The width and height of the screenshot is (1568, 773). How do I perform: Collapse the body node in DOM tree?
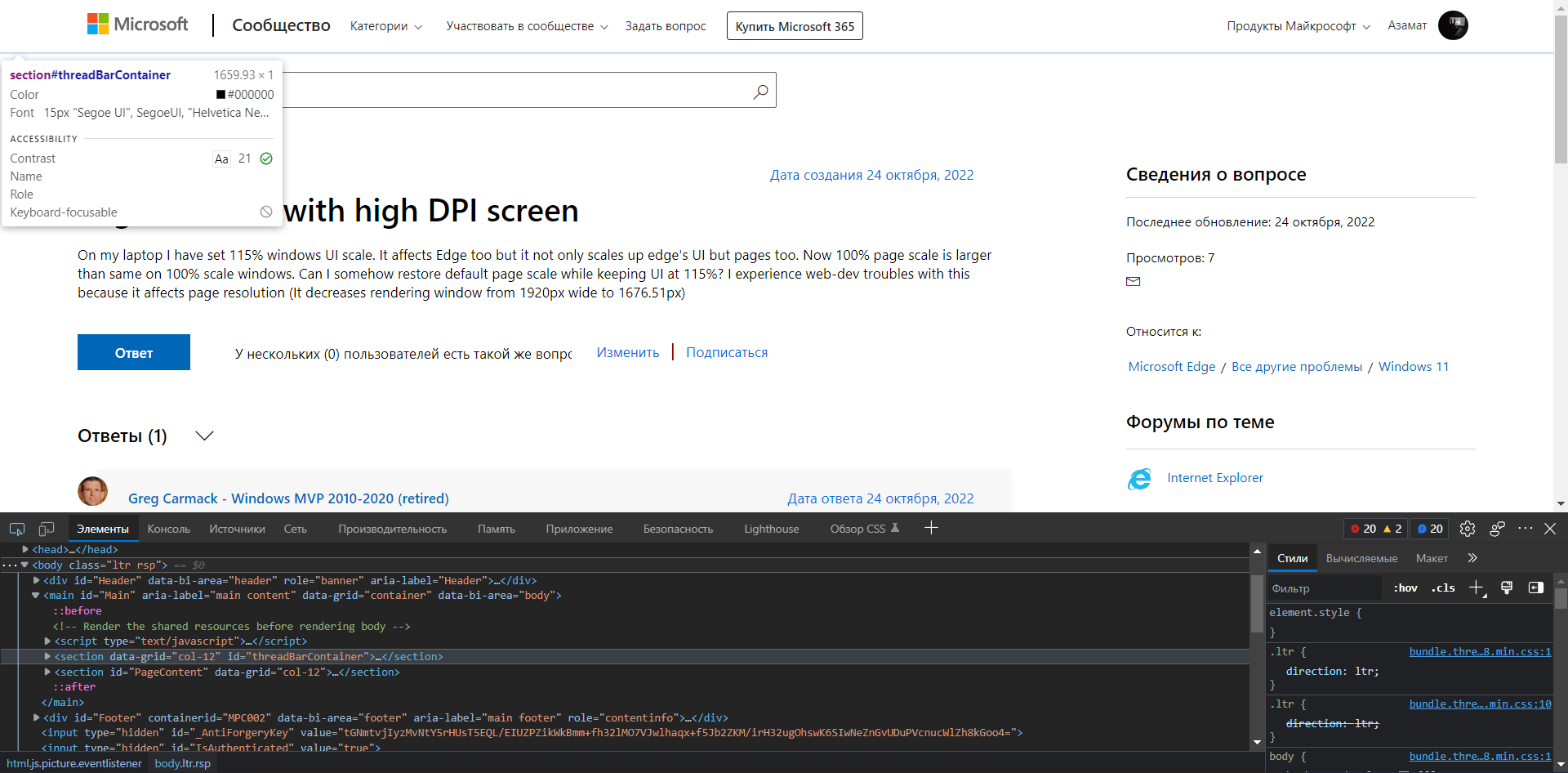click(x=25, y=565)
